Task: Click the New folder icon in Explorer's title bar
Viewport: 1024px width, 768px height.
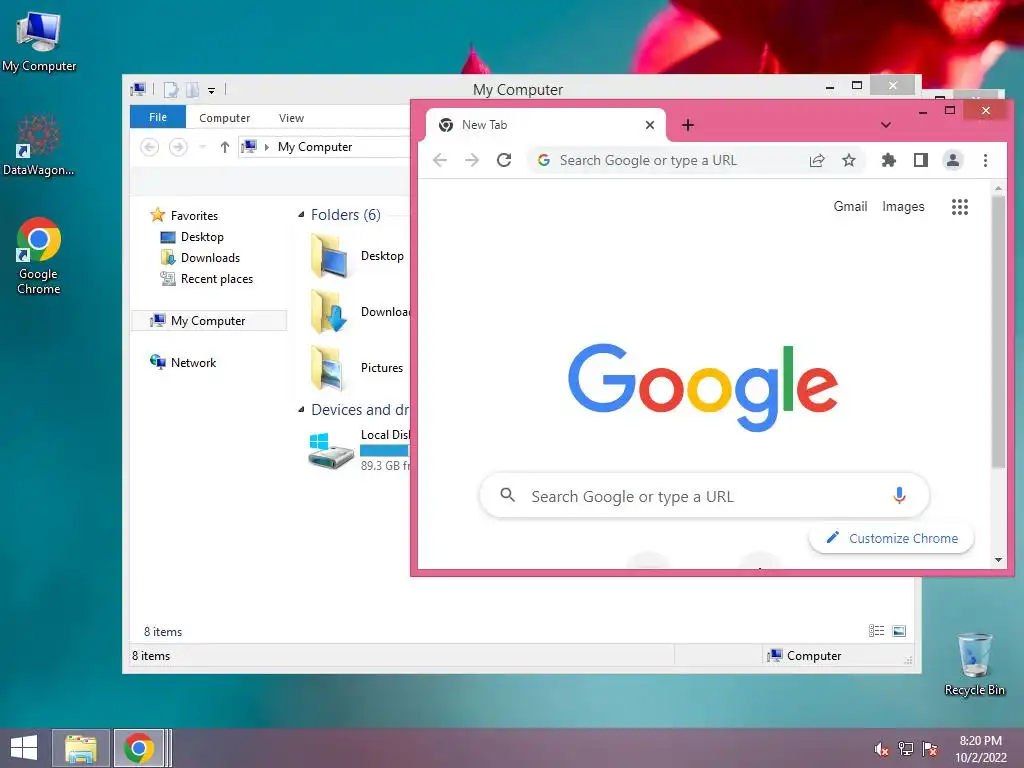Action: tap(192, 89)
